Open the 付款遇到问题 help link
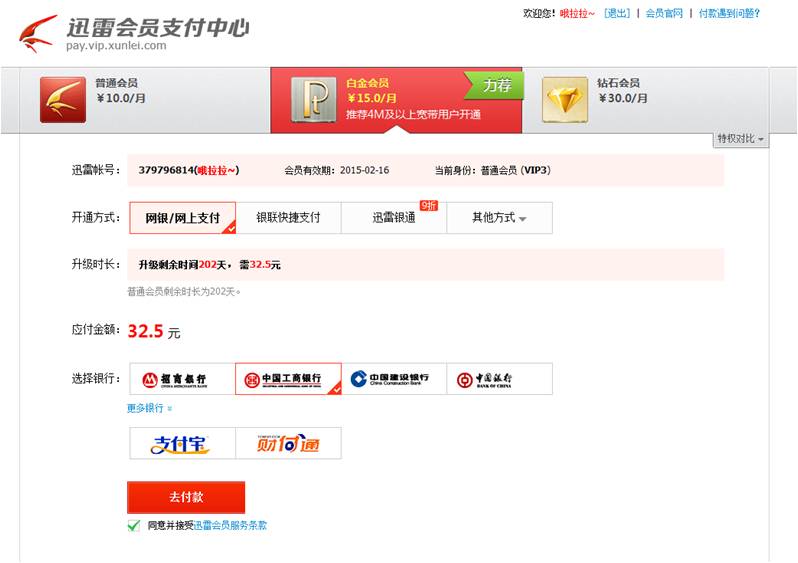The width and height of the screenshot is (798, 563). (729, 13)
